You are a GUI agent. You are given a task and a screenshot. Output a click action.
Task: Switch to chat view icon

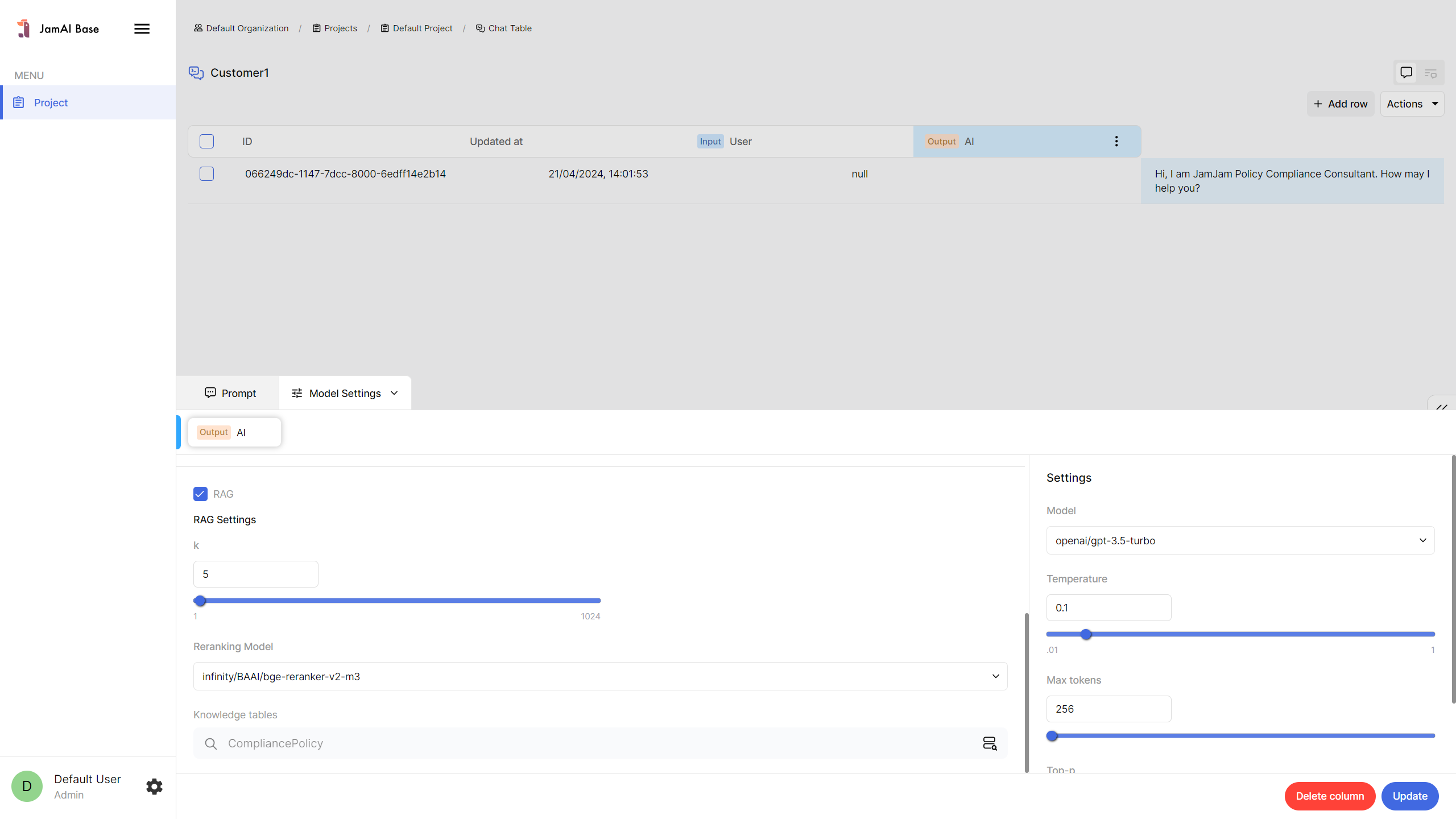pyautogui.click(x=1406, y=73)
